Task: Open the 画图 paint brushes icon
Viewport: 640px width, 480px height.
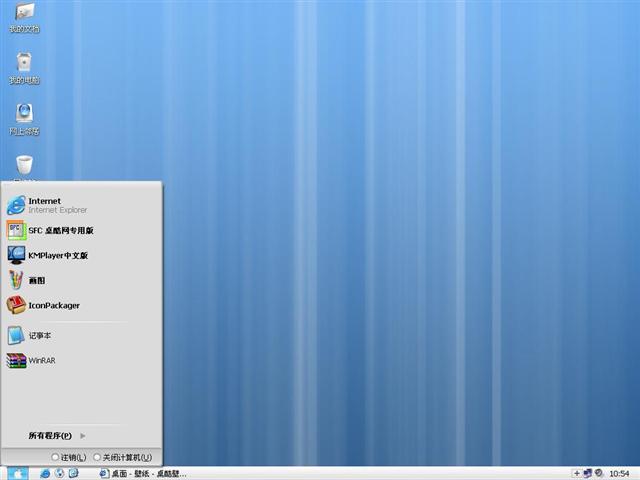Action: point(16,280)
